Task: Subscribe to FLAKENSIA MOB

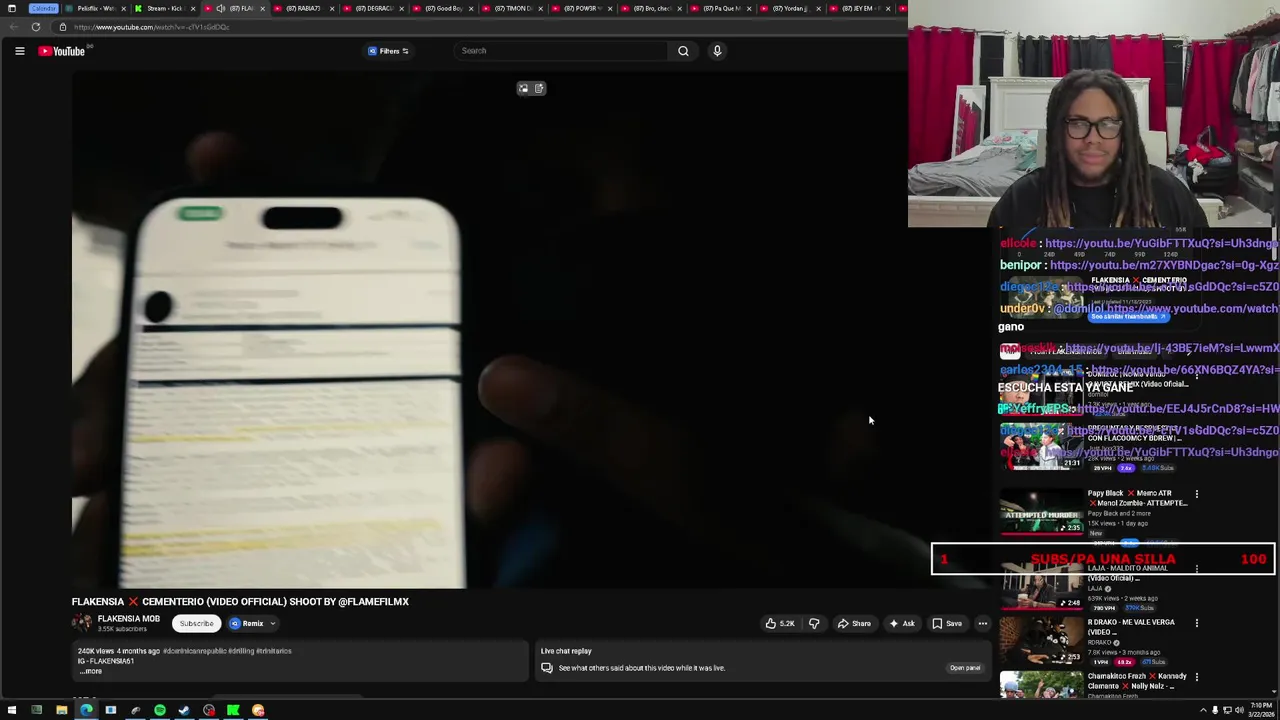Action: click(196, 623)
